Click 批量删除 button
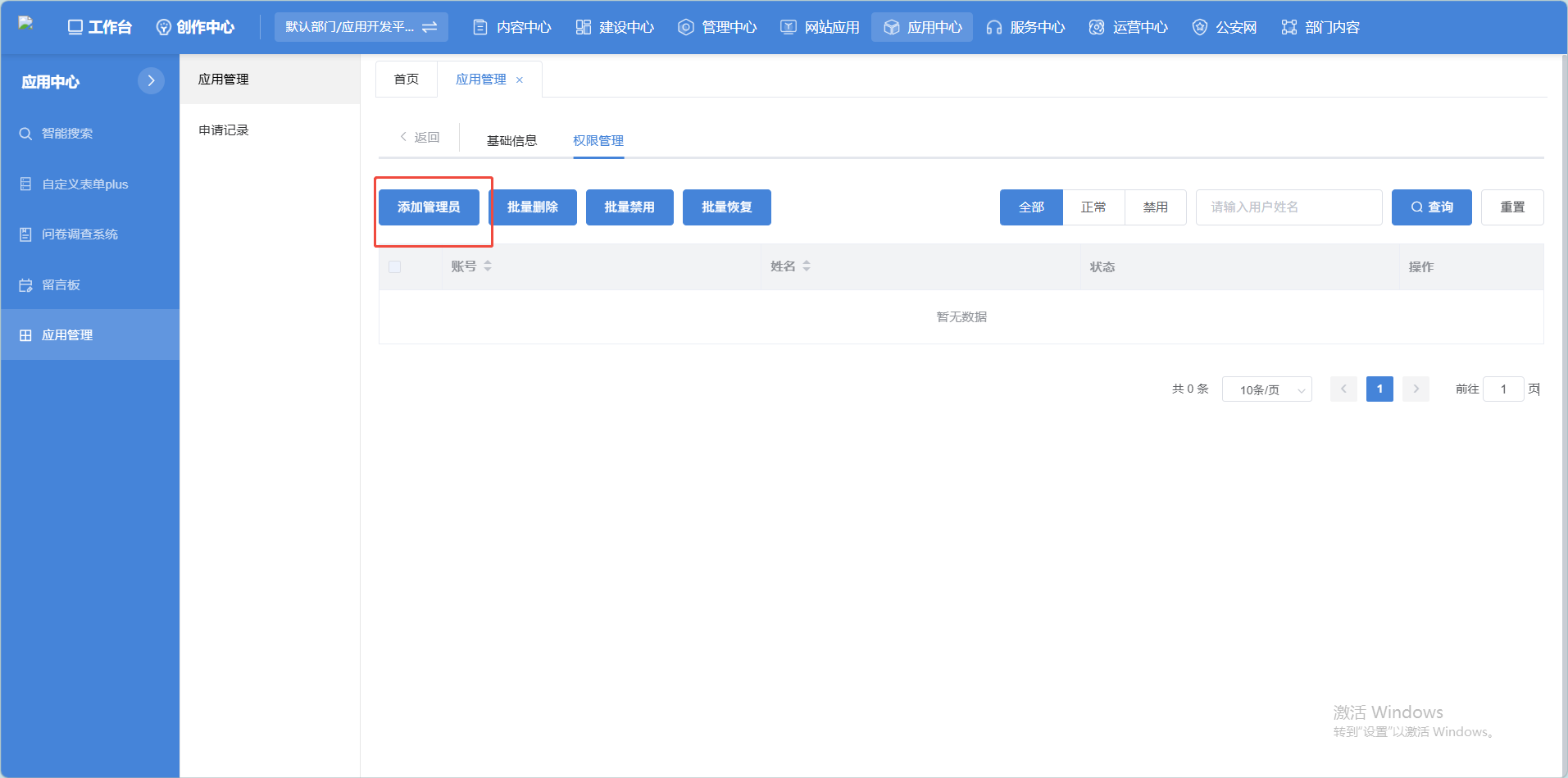Image resolution: width=1568 pixels, height=778 pixels. [533, 207]
